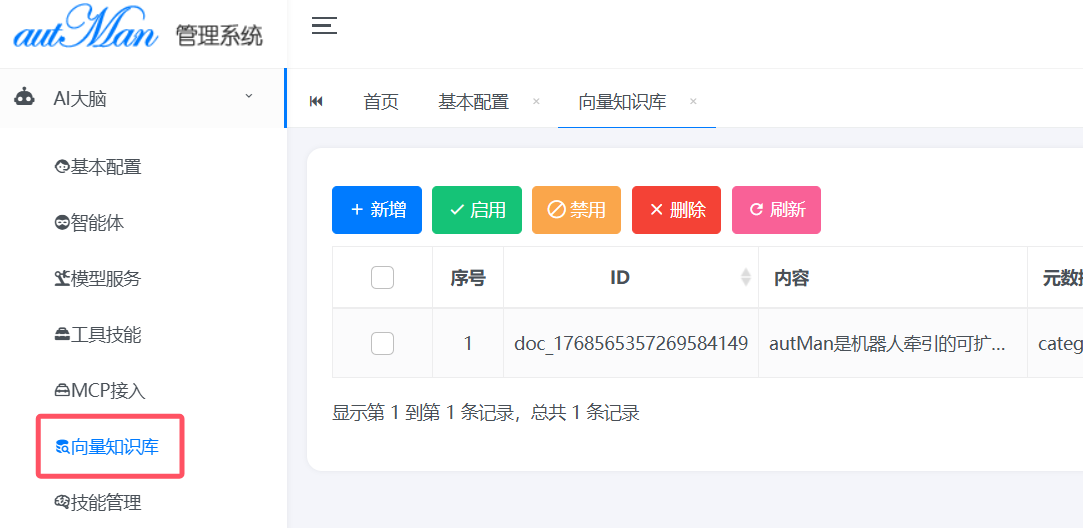The height and width of the screenshot is (528, 1083).
Task: Close the 基本配置 tab
Action: coord(536,102)
